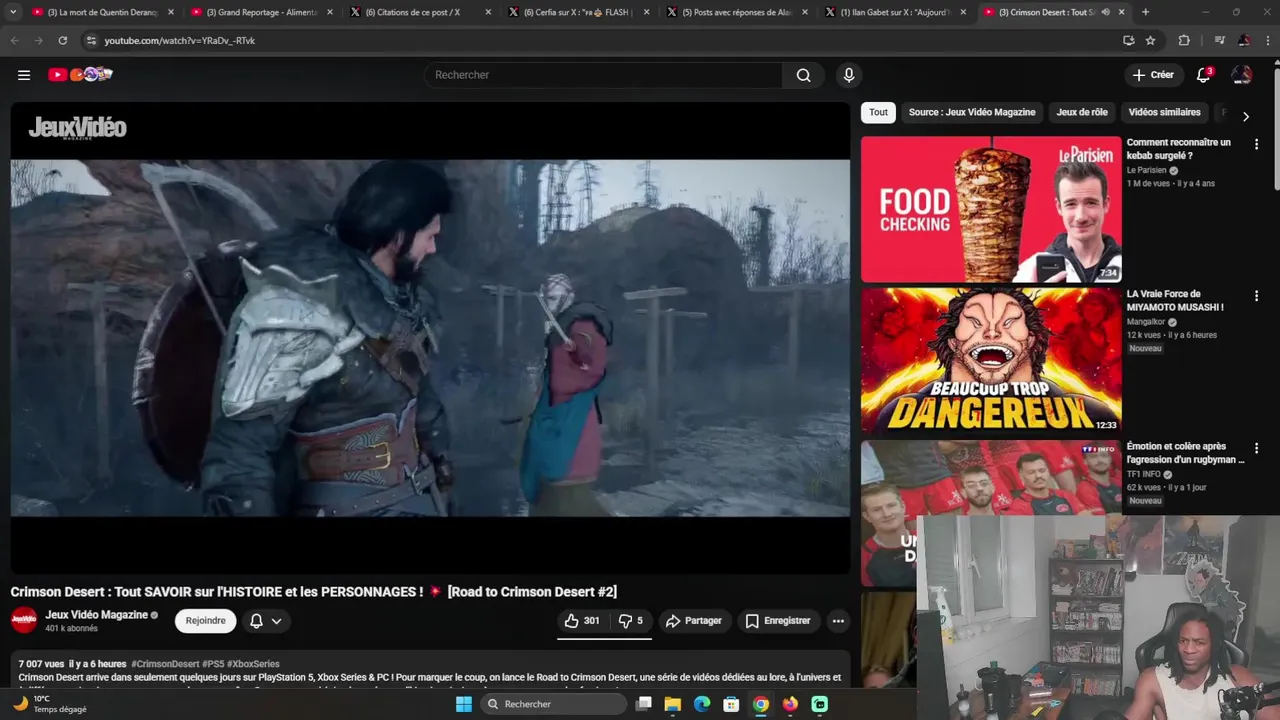View site information icon in address bar
This screenshot has width=1280, height=720.
point(91,41)
